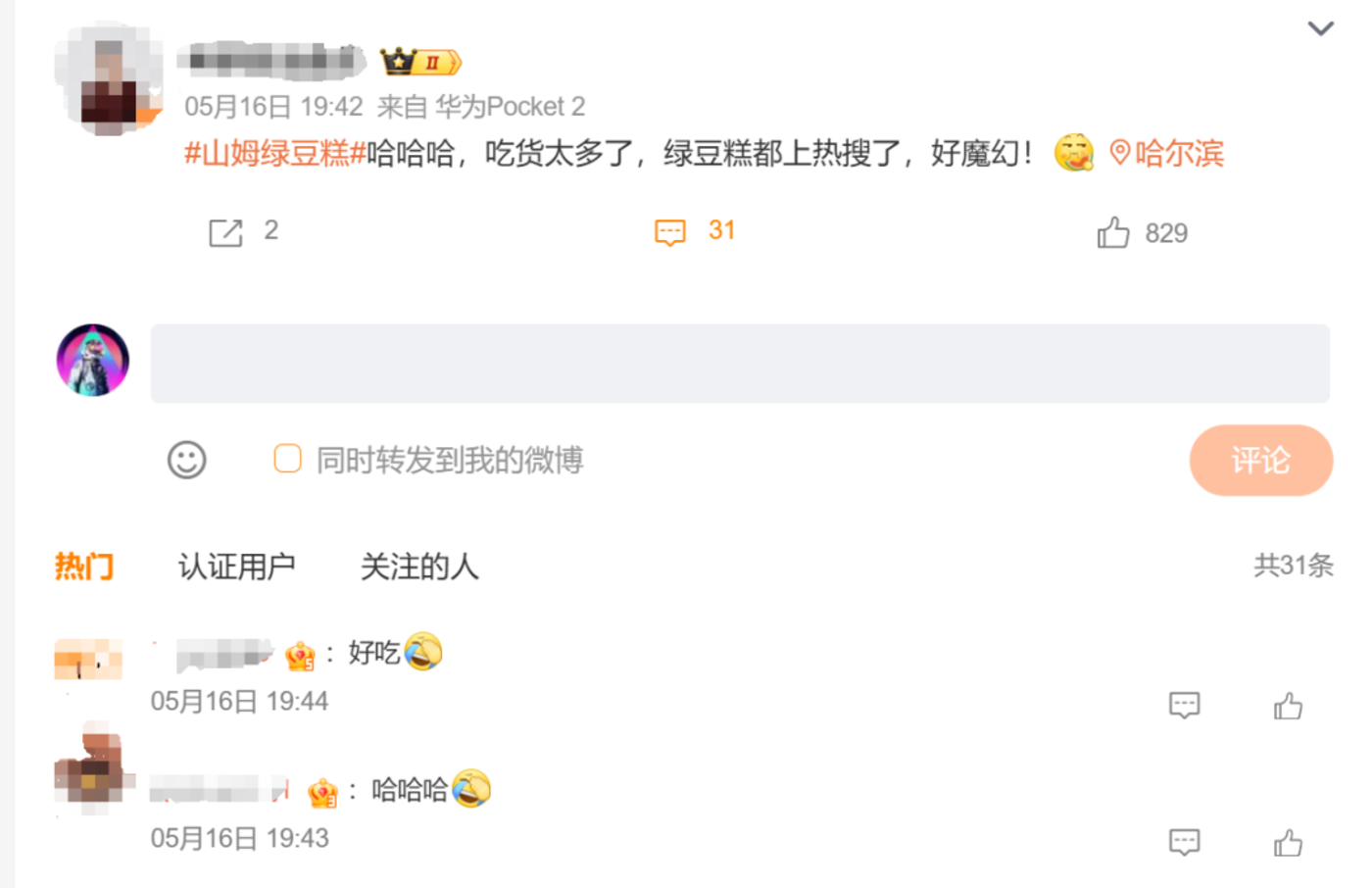Click the crown membership badge beside poster's name

pyautogui.click(x=420, y=62)
